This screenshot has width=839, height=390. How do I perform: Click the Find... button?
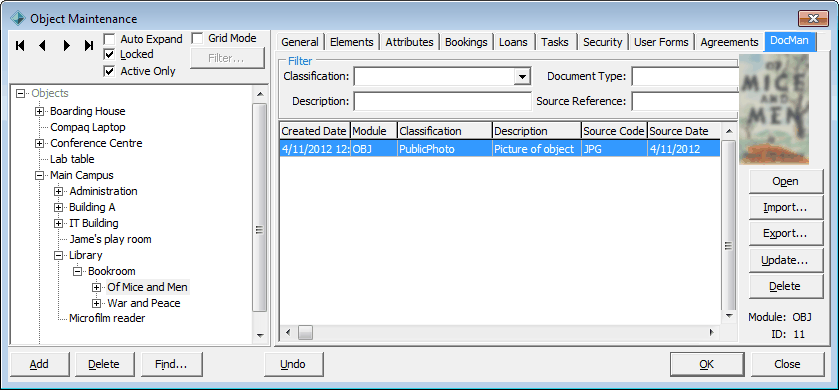point(171,364)
